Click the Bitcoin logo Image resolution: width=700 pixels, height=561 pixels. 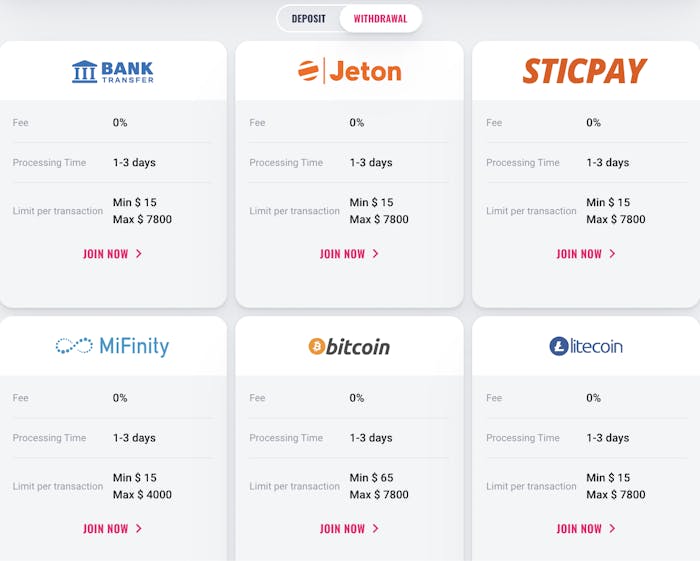pyautogui.click(x=349, y=346)
